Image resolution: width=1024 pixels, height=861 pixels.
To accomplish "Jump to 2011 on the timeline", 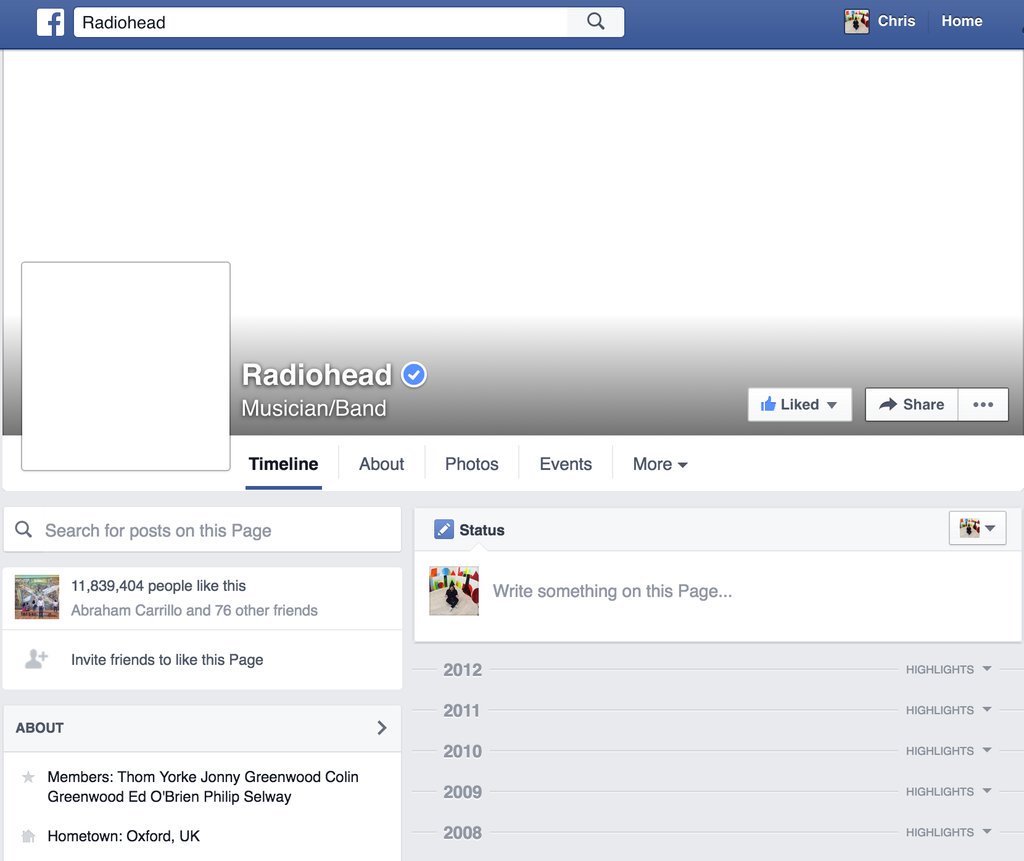I will click(462, 710).
